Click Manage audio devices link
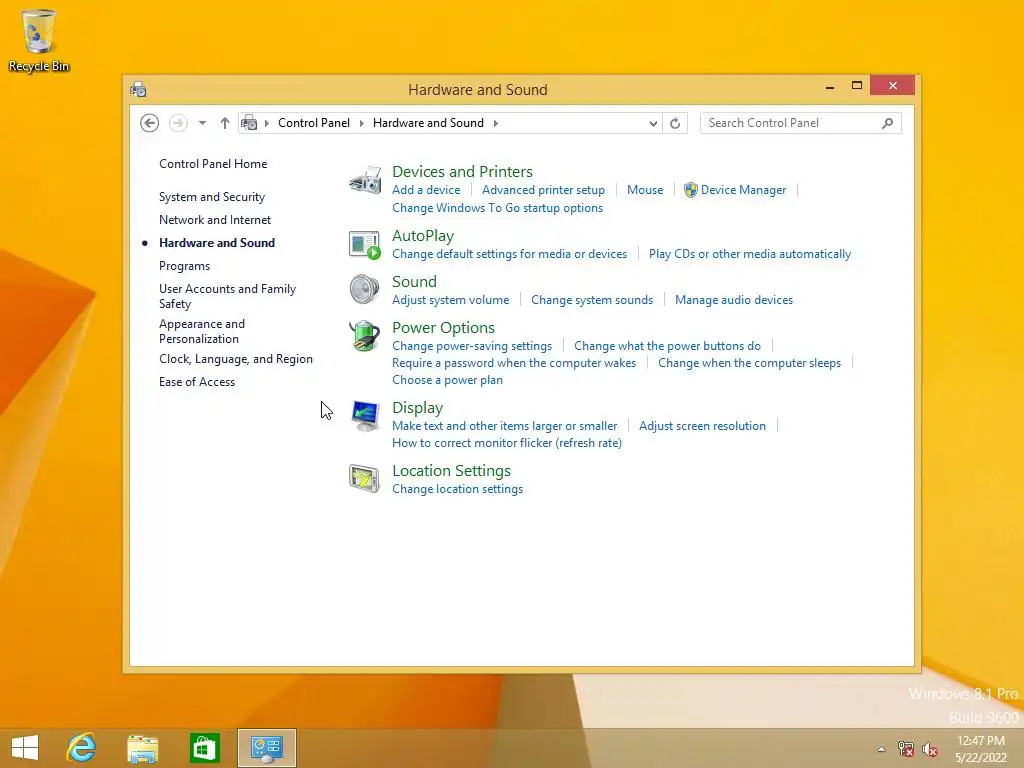Image resolution: width=1024 pixels, height=768 pixels. coord(733,300)
